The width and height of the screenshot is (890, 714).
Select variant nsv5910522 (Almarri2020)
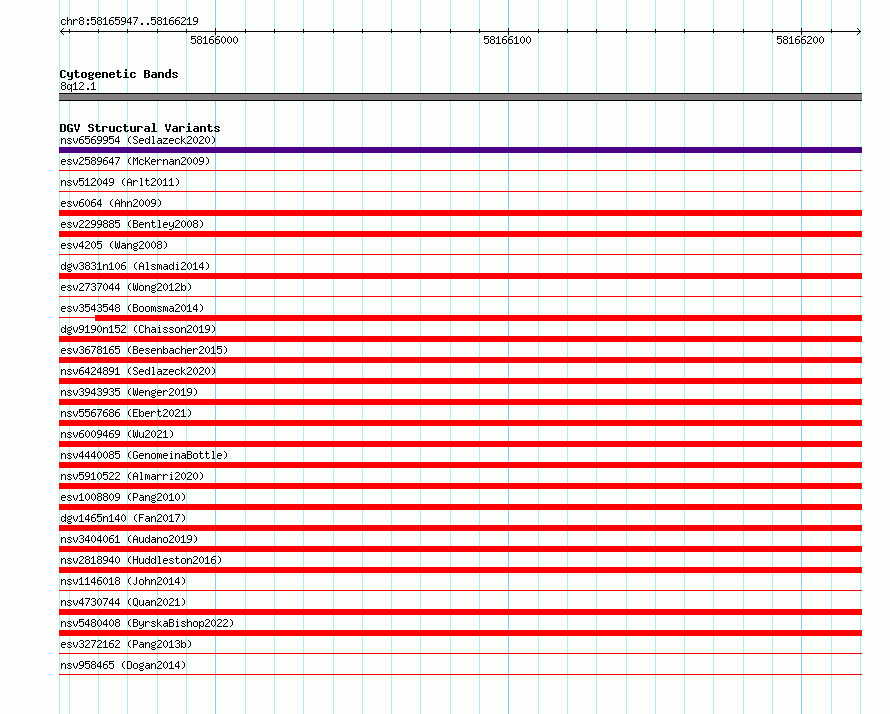click(132, 476)
